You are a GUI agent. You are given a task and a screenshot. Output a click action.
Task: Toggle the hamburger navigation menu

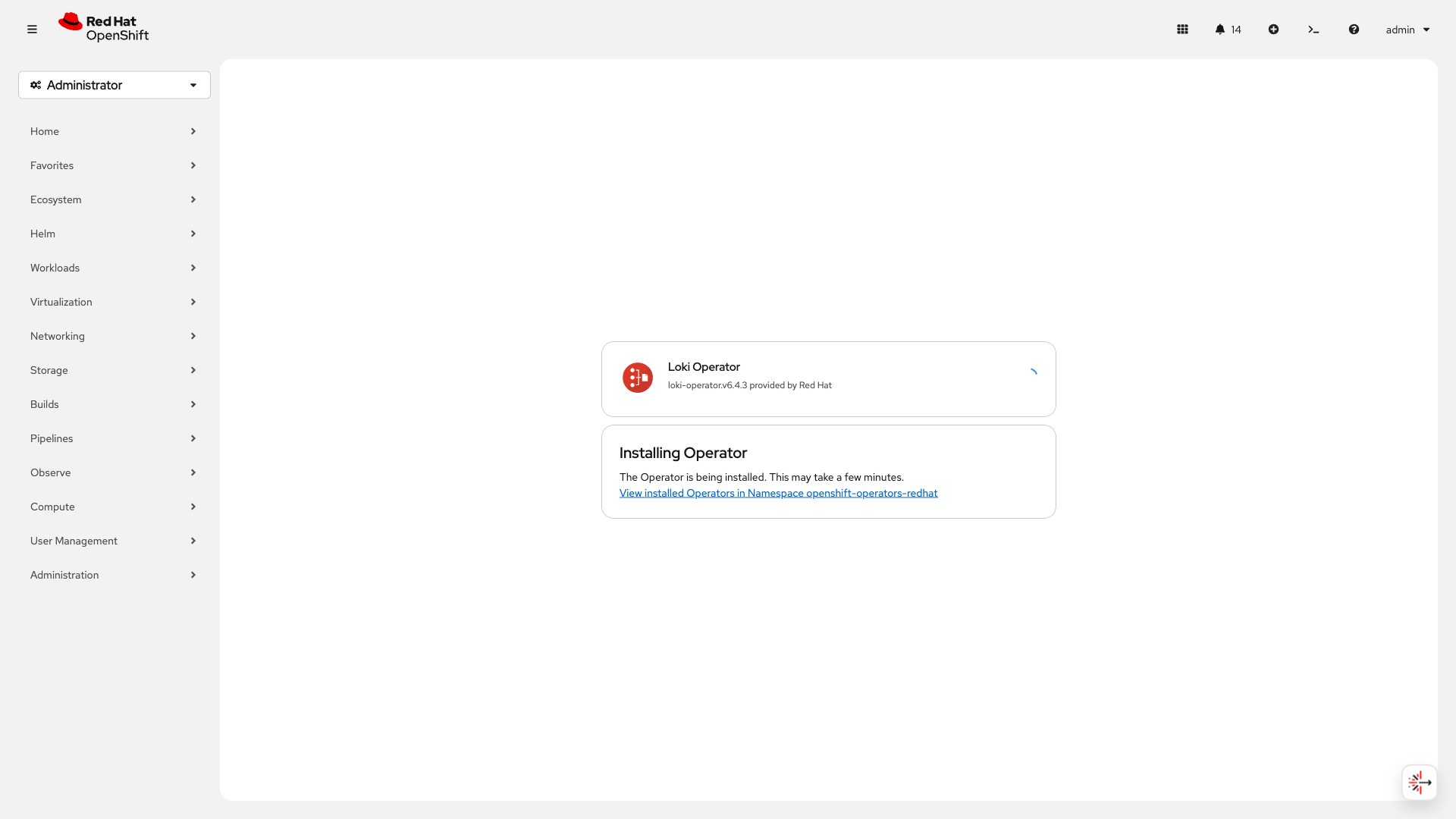pos(32,30)
